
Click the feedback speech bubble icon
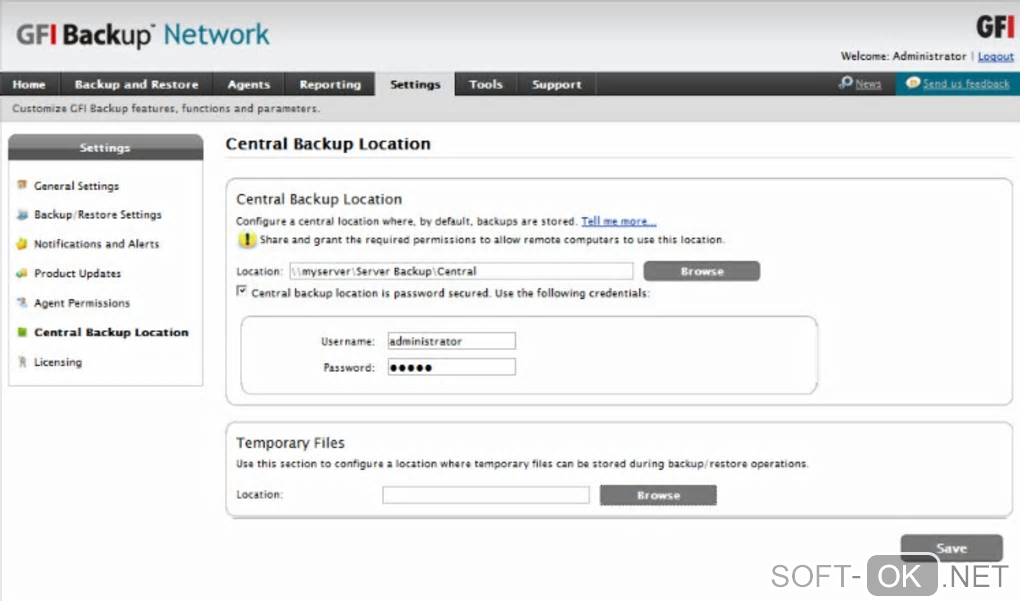tap(913, 83)
